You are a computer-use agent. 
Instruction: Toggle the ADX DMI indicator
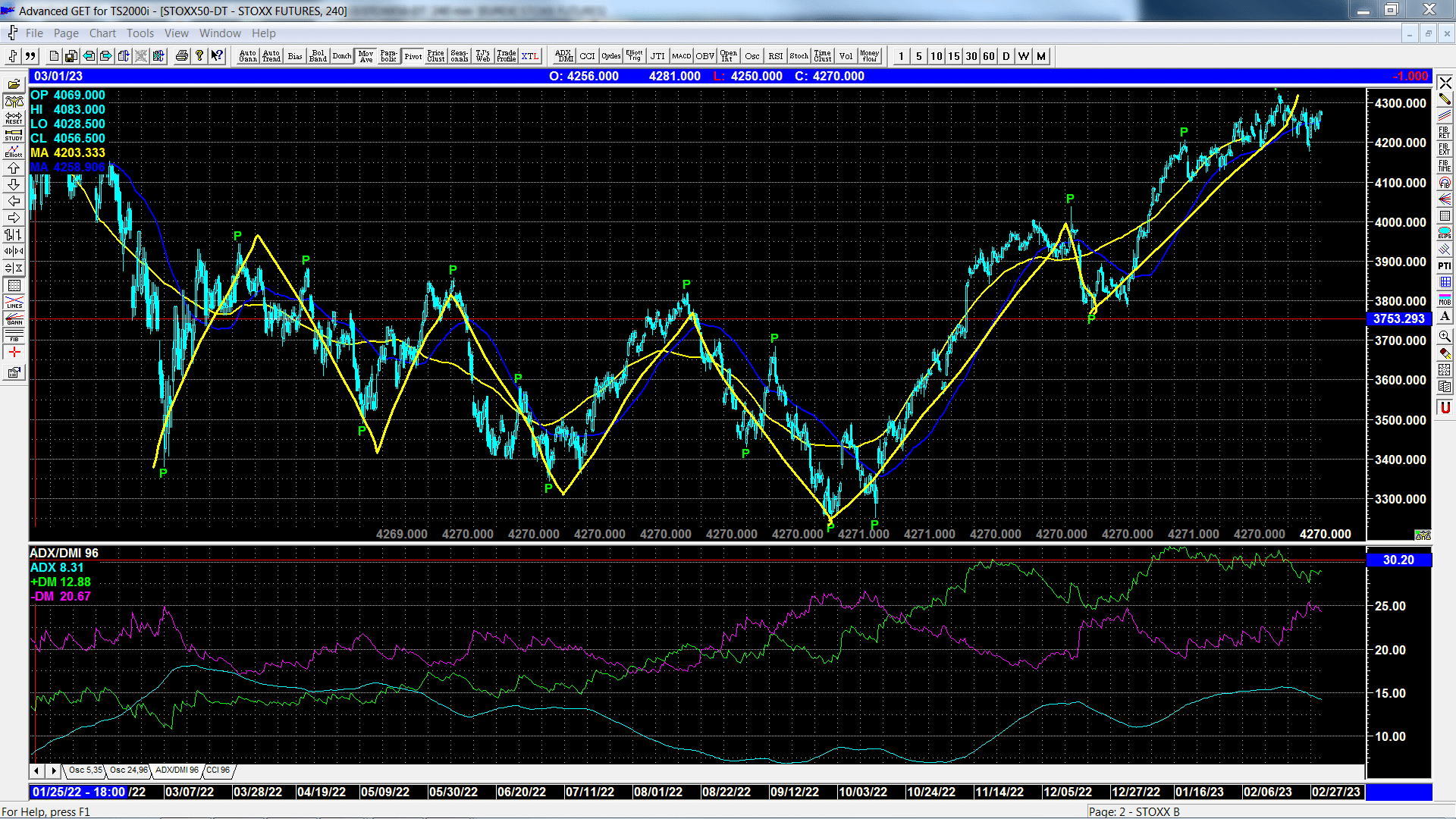click(564, 56)
